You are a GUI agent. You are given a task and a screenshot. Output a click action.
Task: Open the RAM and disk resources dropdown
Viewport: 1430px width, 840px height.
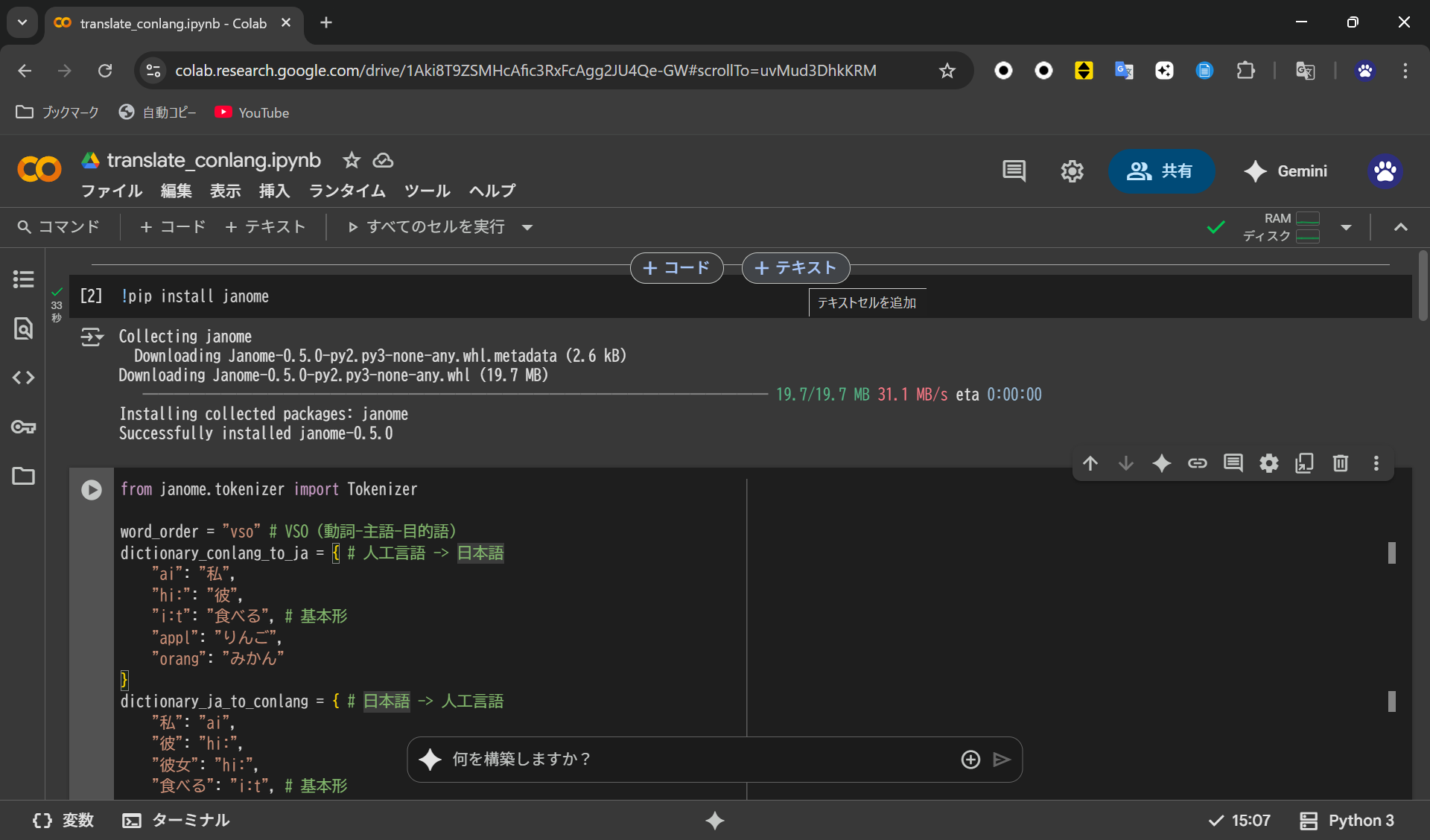pos(1346,227)
